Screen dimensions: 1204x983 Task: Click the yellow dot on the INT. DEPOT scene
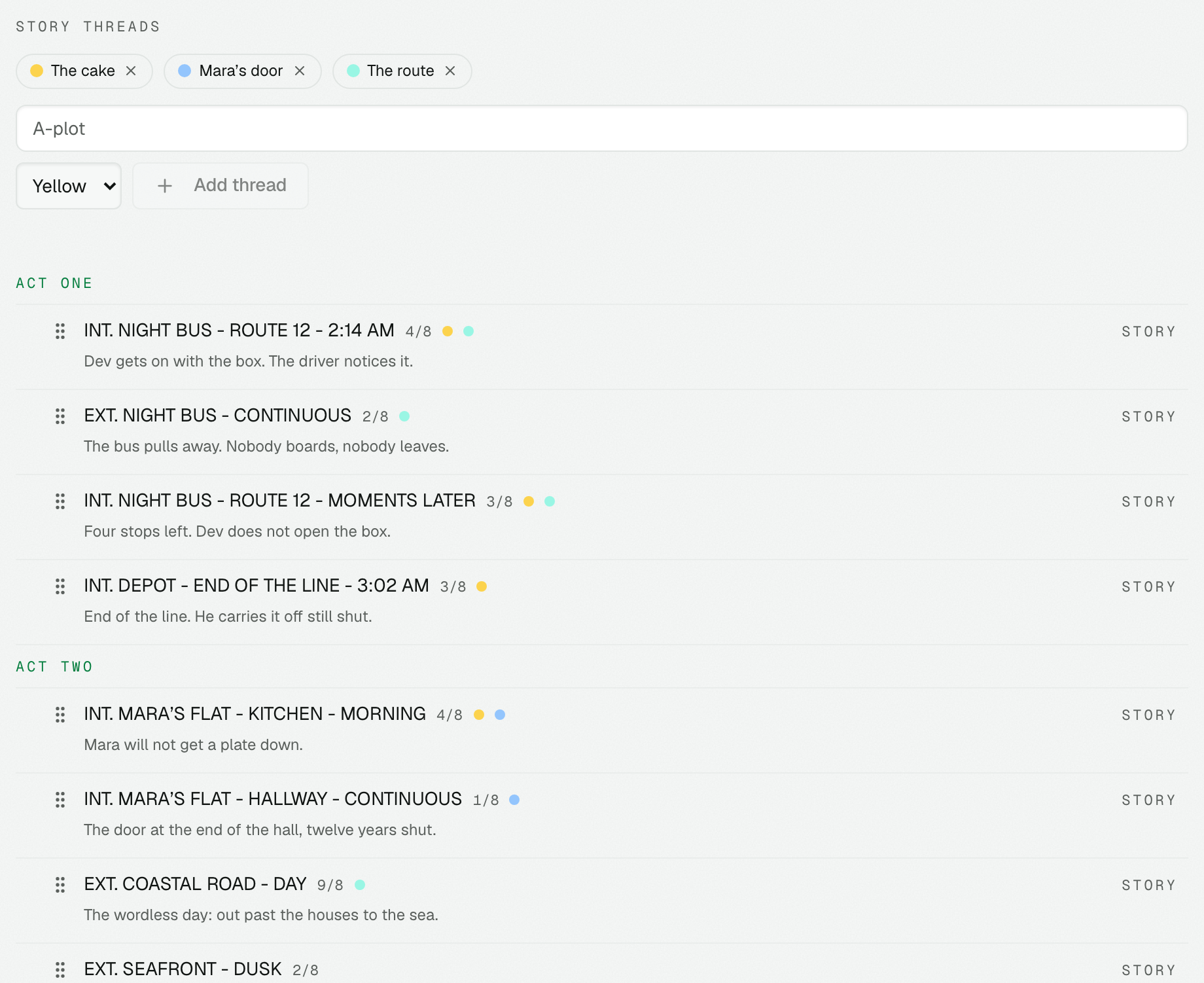(x=482, y=586)
